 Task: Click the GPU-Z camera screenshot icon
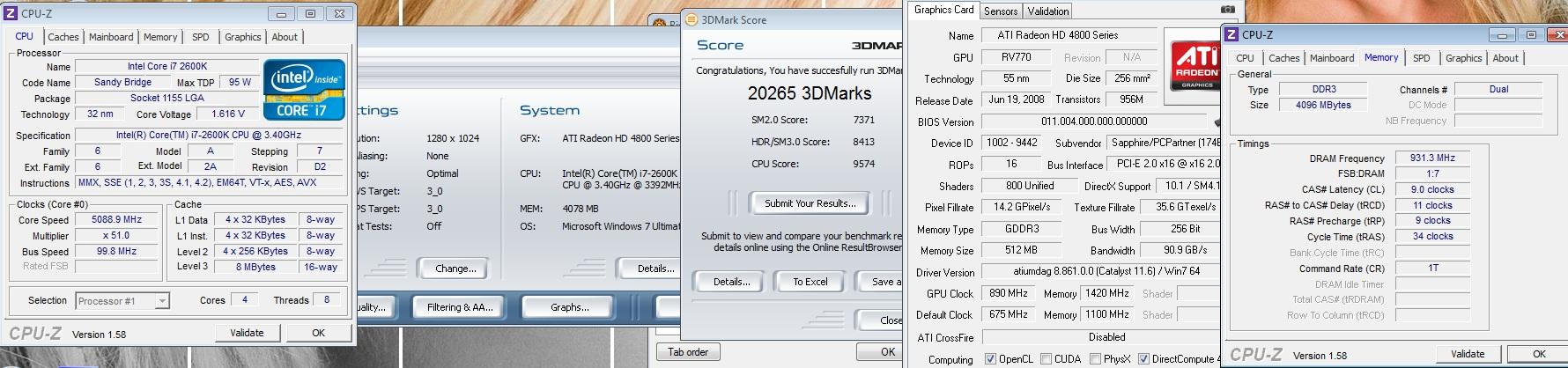pos(1227,10)
